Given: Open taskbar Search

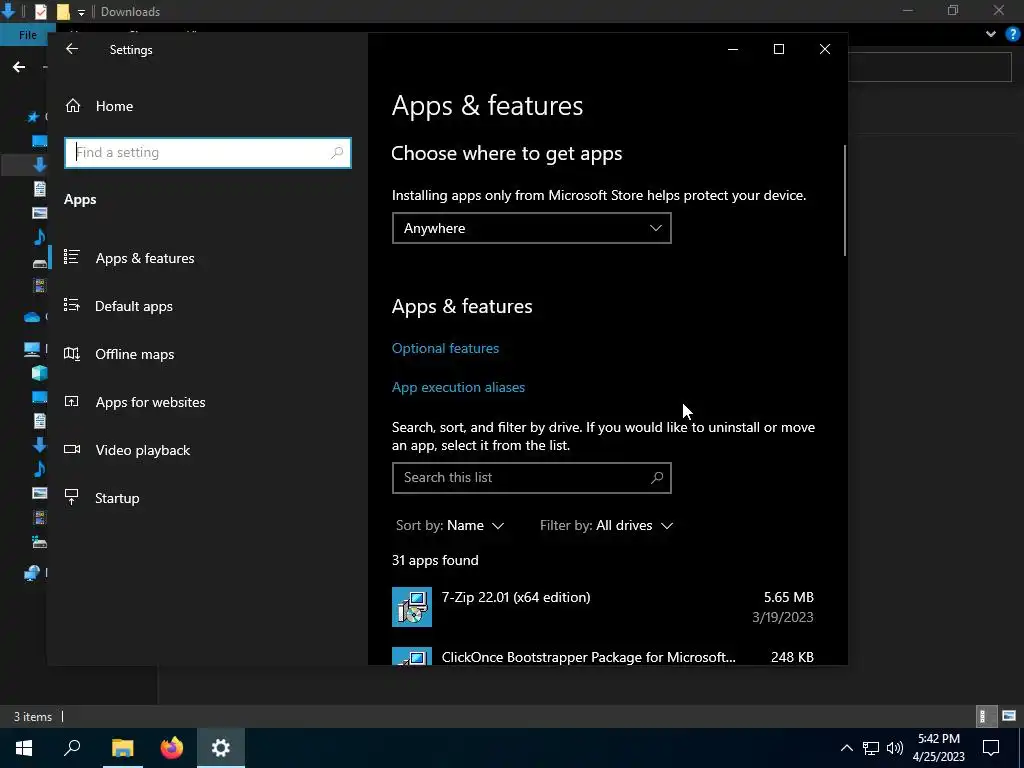Looking at the screenshot, I should pos(72,748).
